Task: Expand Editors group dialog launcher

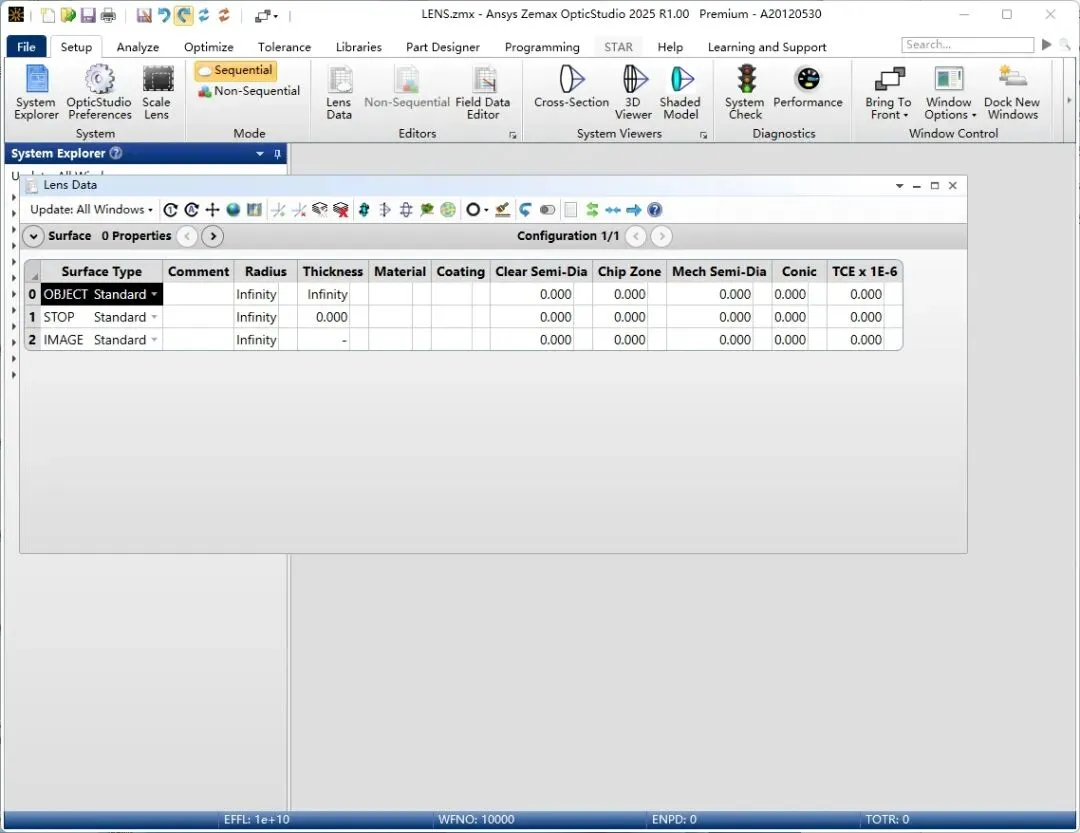Action: tap(512, 135)
